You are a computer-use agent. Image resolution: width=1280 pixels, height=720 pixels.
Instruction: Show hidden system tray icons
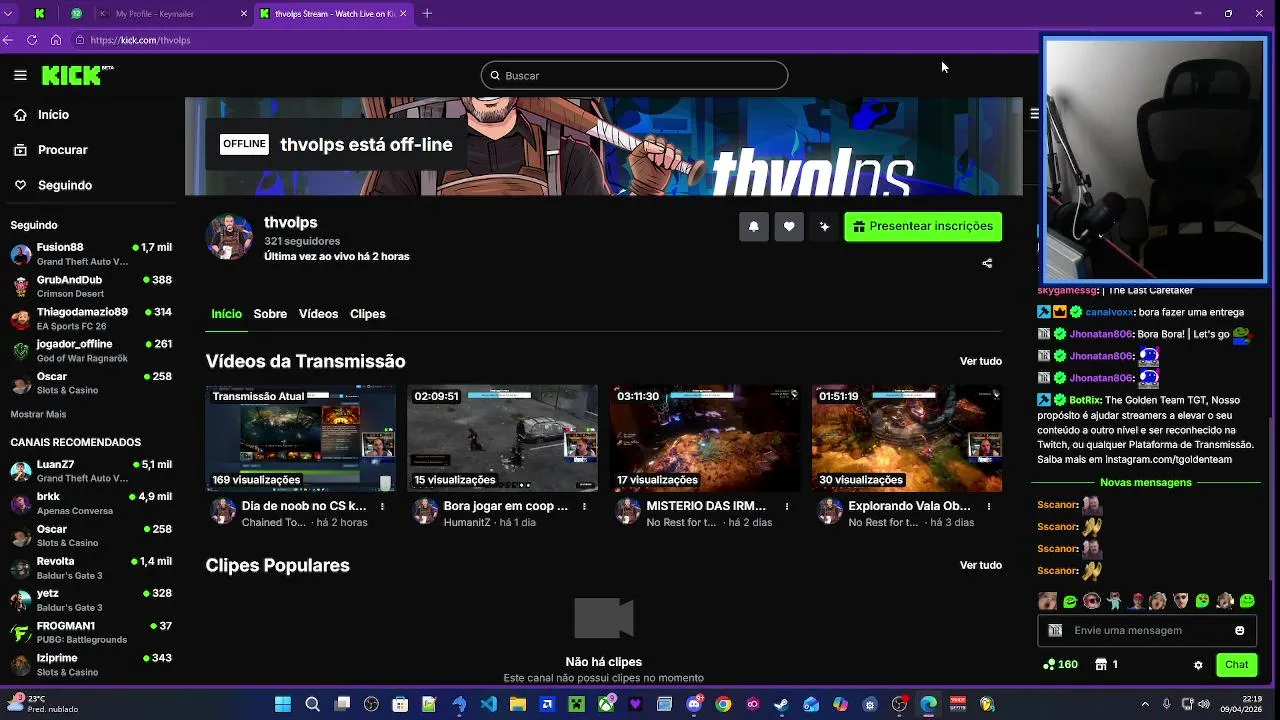click(1146, 704)
